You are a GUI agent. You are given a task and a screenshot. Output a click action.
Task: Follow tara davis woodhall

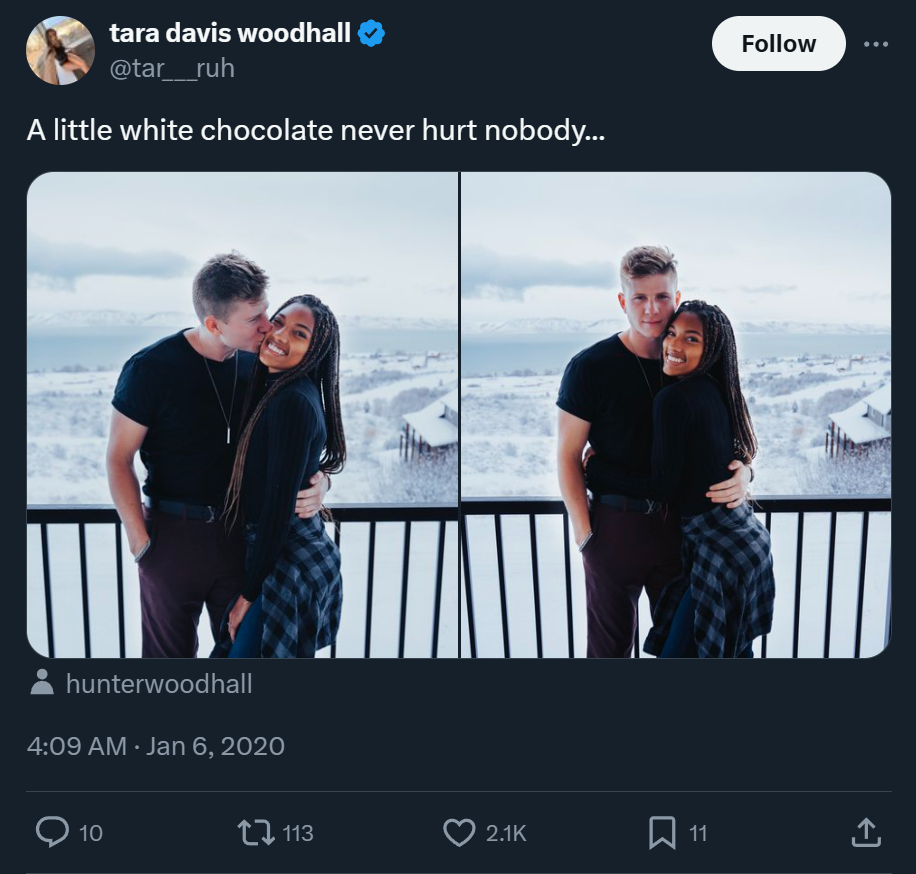point(778,44)
